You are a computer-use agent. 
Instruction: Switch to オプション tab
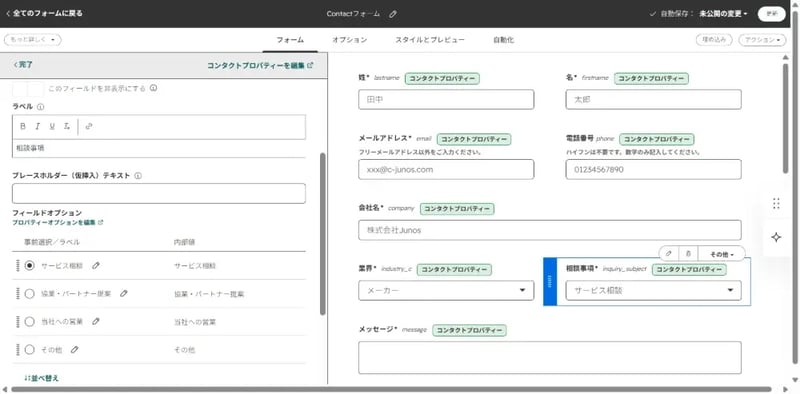tap(349, 40)
